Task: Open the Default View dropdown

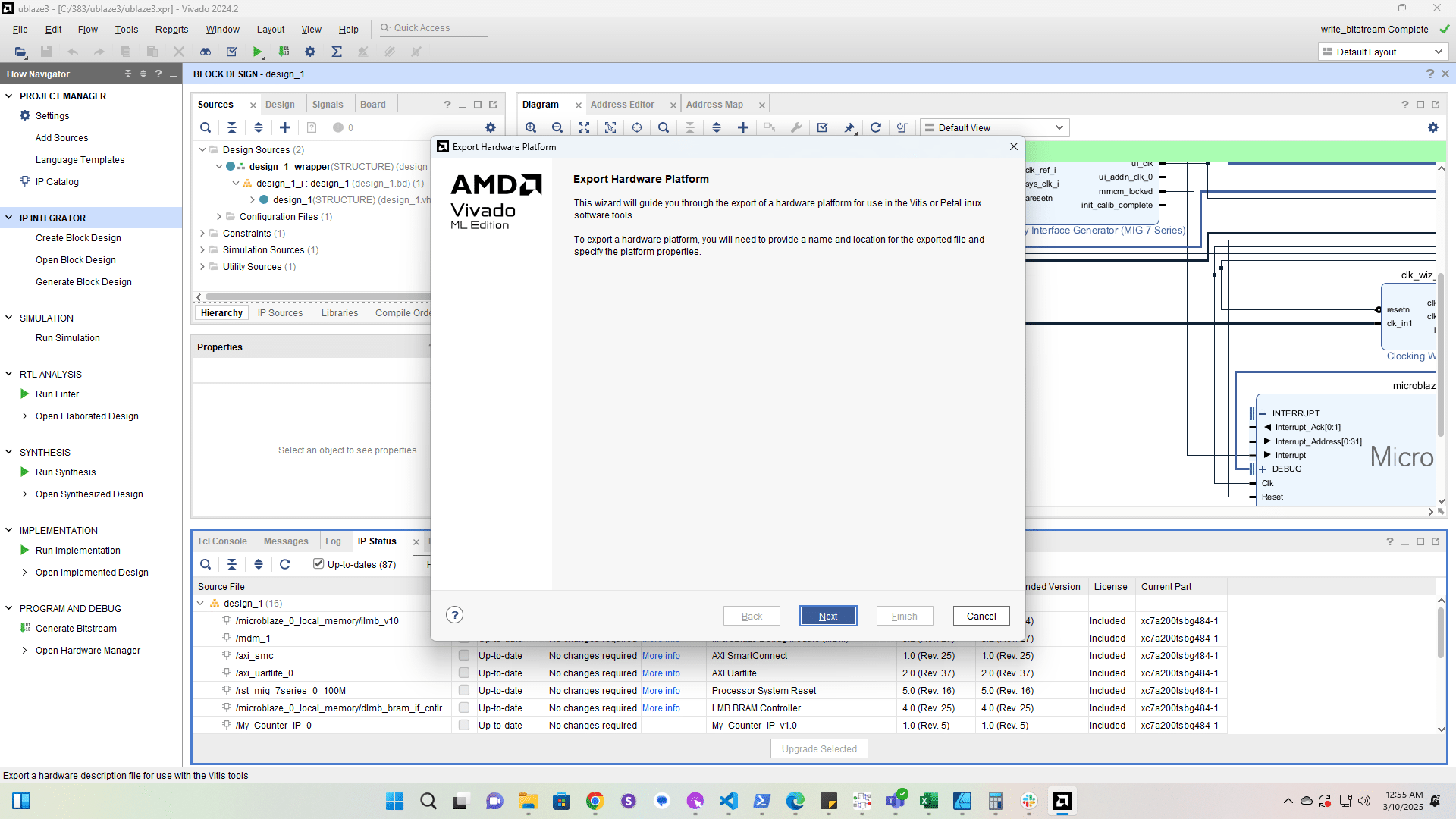Action: 994,127
